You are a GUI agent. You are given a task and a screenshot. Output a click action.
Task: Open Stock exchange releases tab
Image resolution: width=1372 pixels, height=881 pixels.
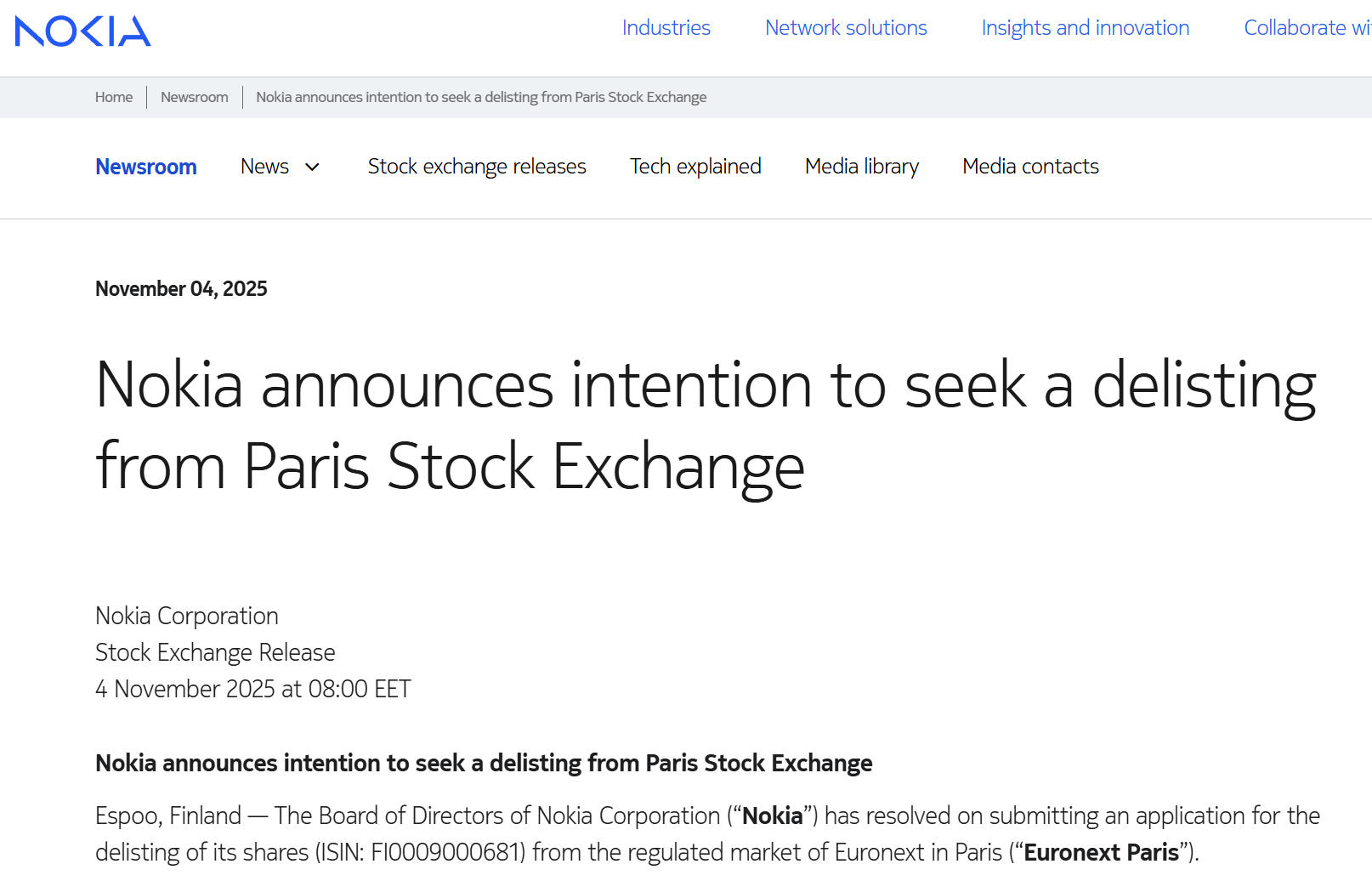tap(477, 167)
